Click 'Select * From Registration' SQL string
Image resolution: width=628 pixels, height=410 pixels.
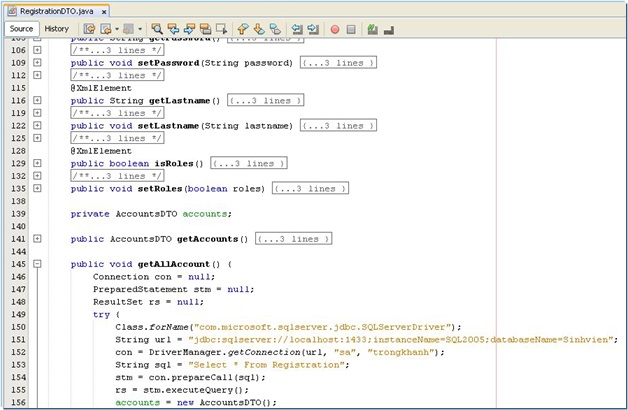[x=266, y=365]
